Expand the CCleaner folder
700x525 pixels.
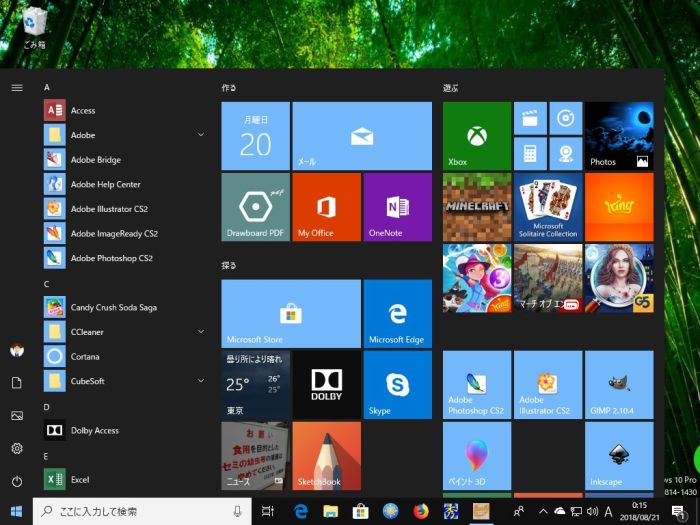click(x=201, y=331)
